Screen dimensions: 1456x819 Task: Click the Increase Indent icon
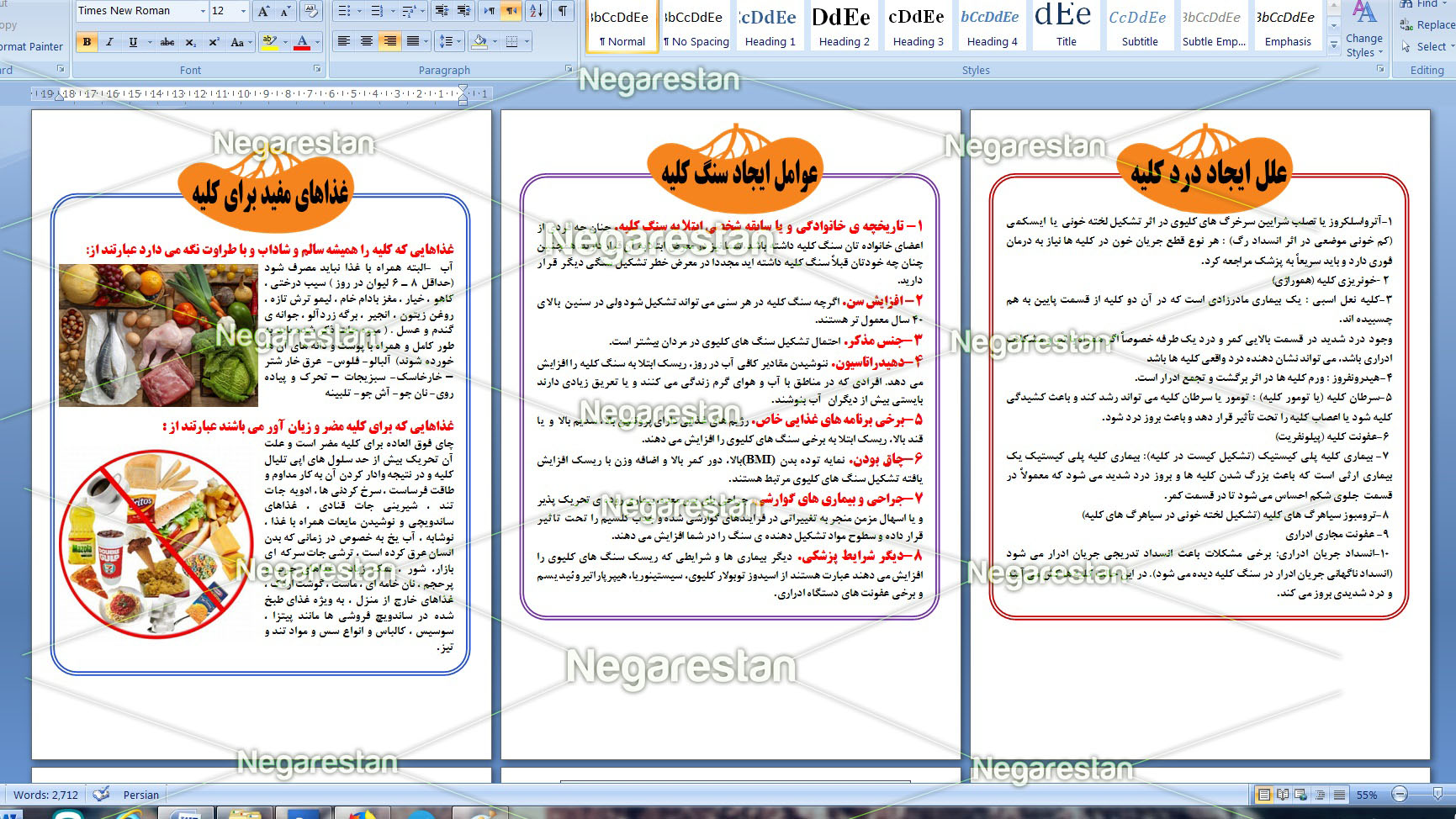(x=463, y=11)
